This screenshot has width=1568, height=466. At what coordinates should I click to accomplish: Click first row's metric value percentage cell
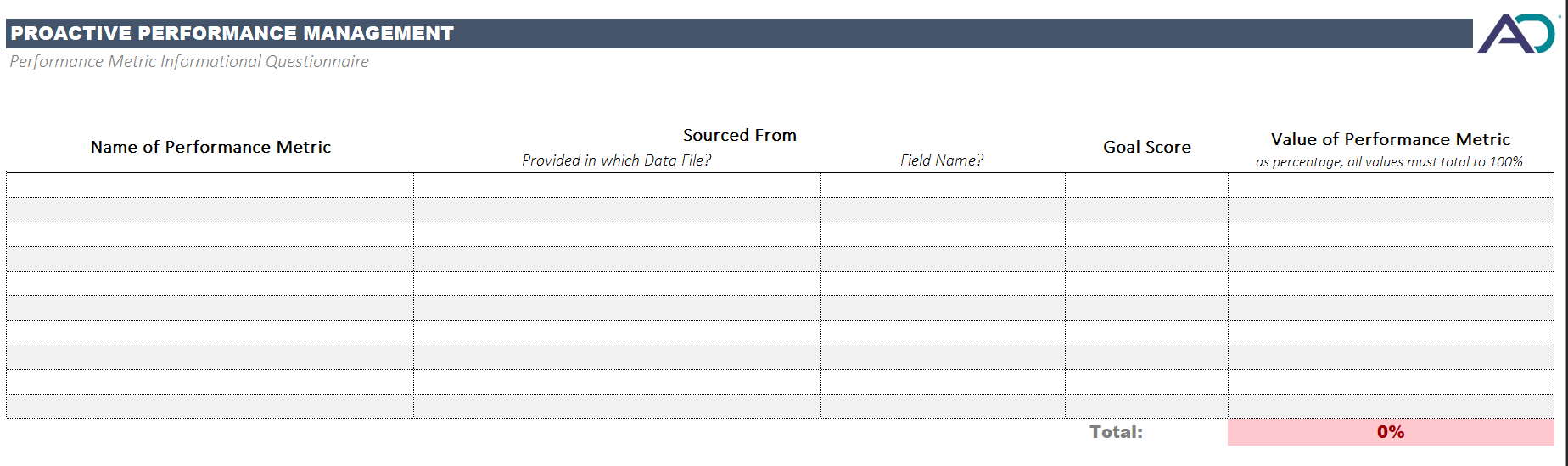[1390, 185]
